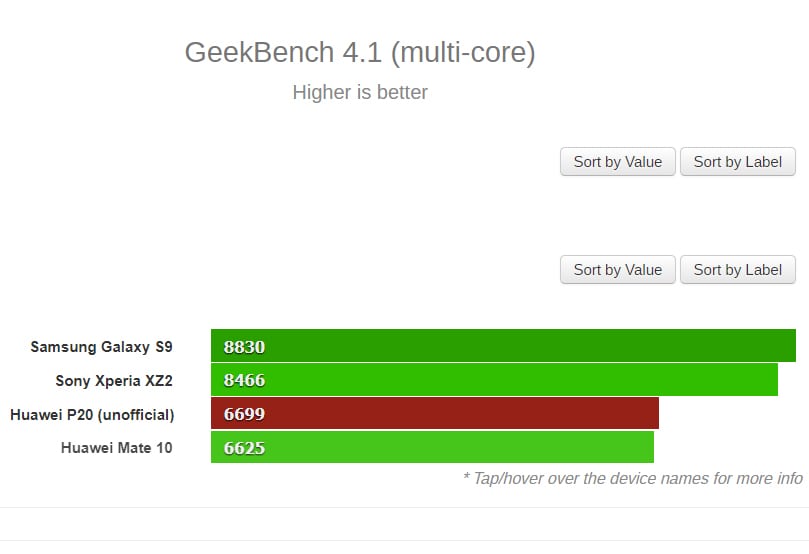
Task: Click the red Huawei P20 bar
Action: (435, 413)
